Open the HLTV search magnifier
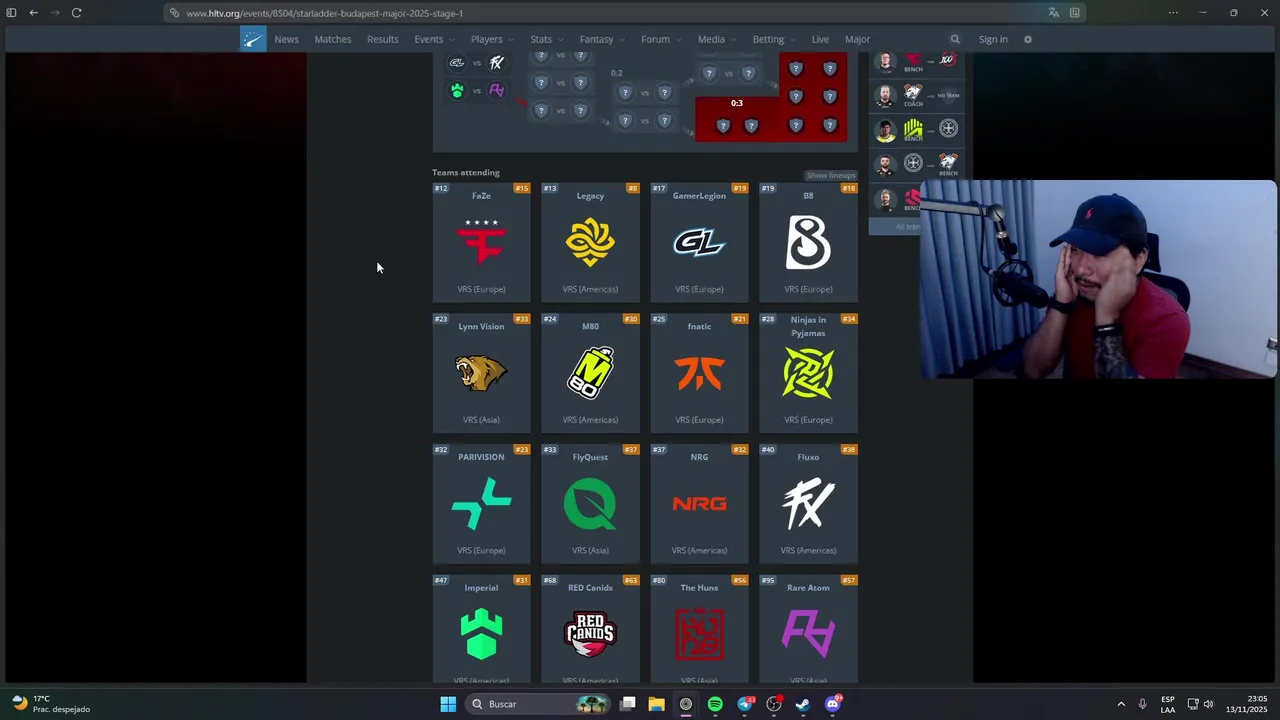Screen dimensions: 1280x720 955,39
